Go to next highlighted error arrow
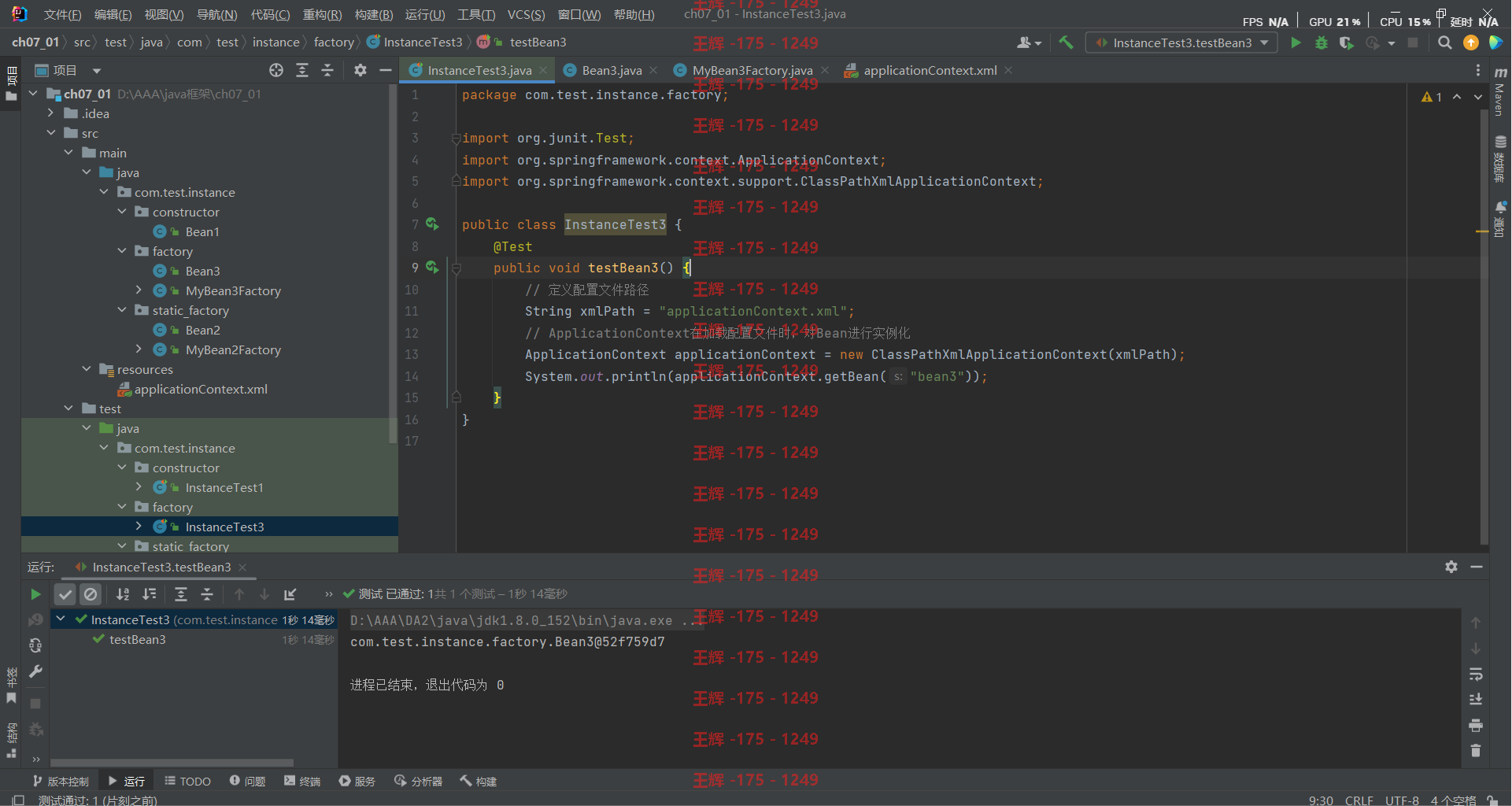Image resolution: width=1512 pixels, height=806 pixels. (1478, 97)
